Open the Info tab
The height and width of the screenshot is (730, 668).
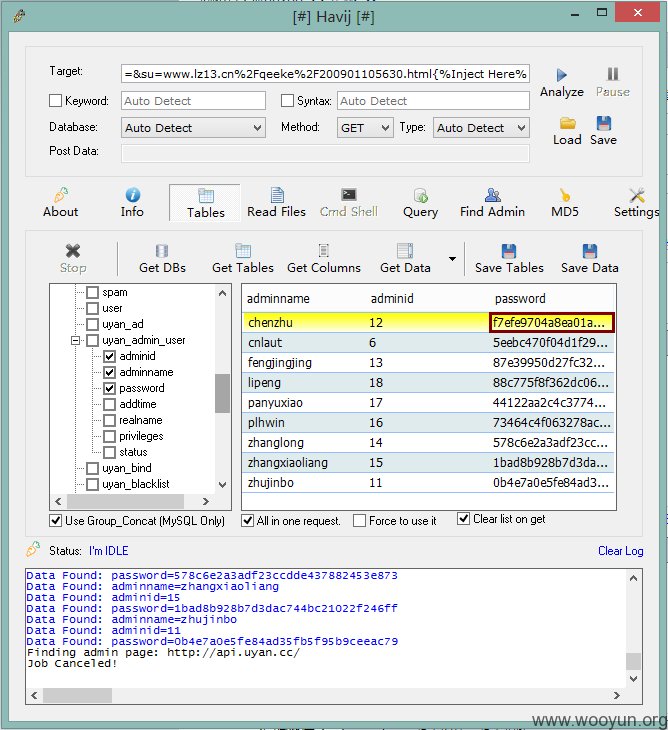click(x=132, y=203)
